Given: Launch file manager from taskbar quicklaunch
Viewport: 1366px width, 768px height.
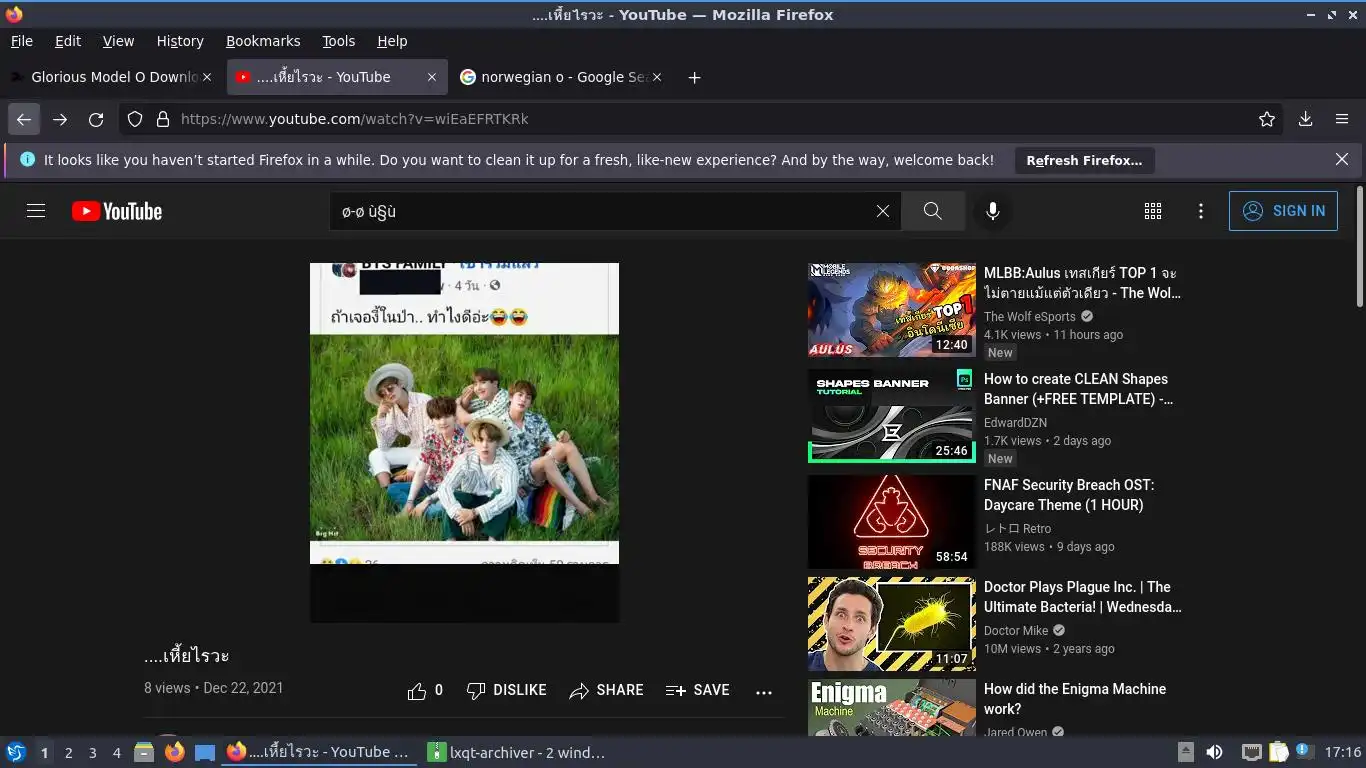Looking at the screenshot, I should click(x=144, y=752).
